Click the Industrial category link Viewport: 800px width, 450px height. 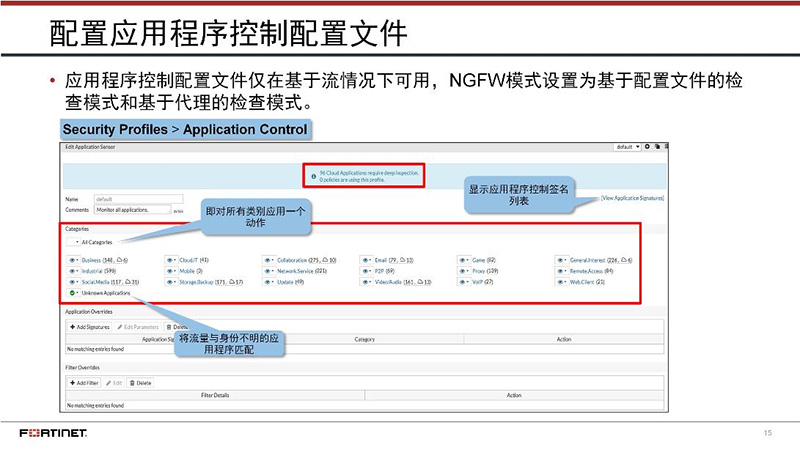pyautogui.click(x=92, y=271)
